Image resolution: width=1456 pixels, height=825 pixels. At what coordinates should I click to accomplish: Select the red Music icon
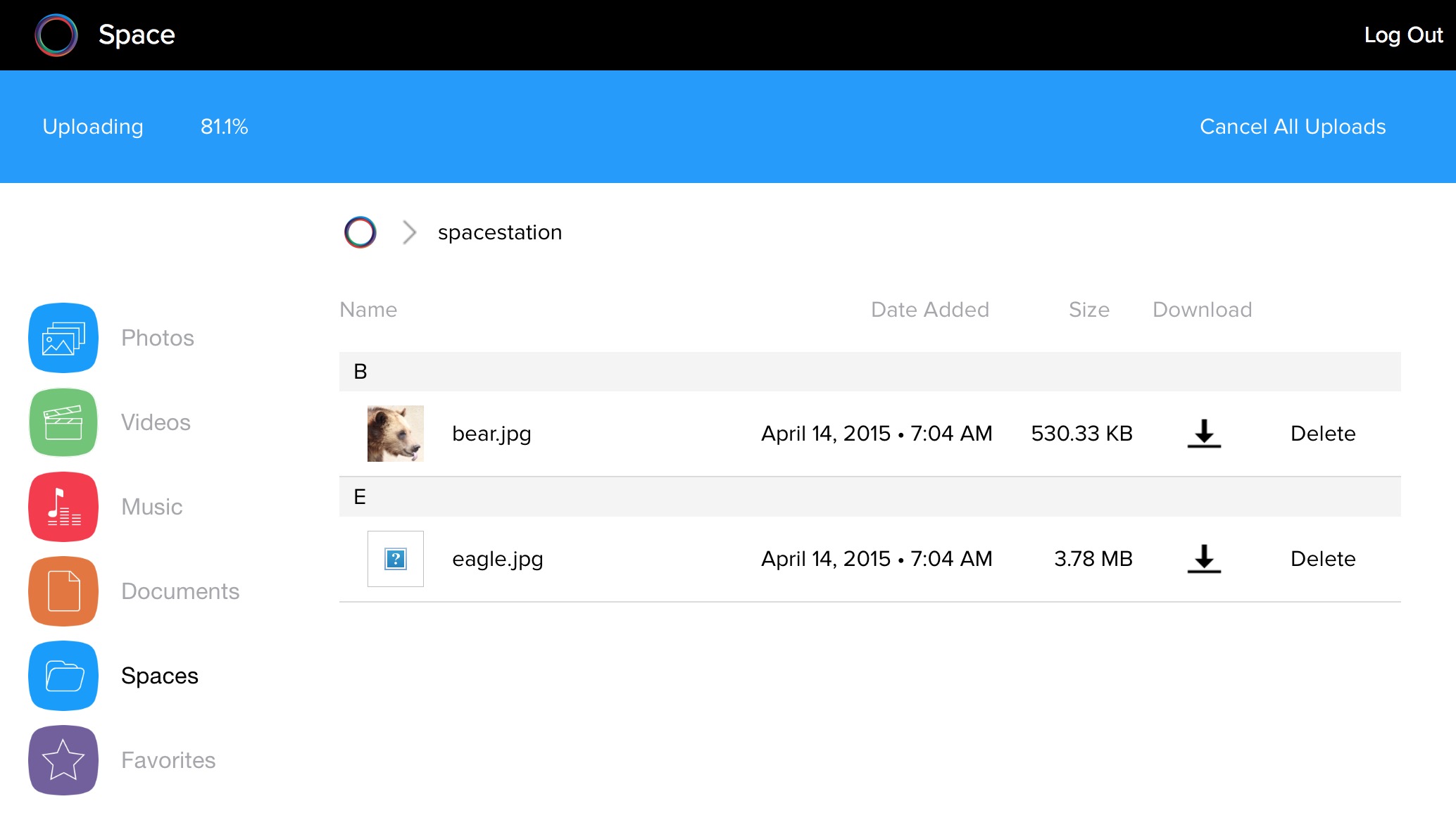63,507
